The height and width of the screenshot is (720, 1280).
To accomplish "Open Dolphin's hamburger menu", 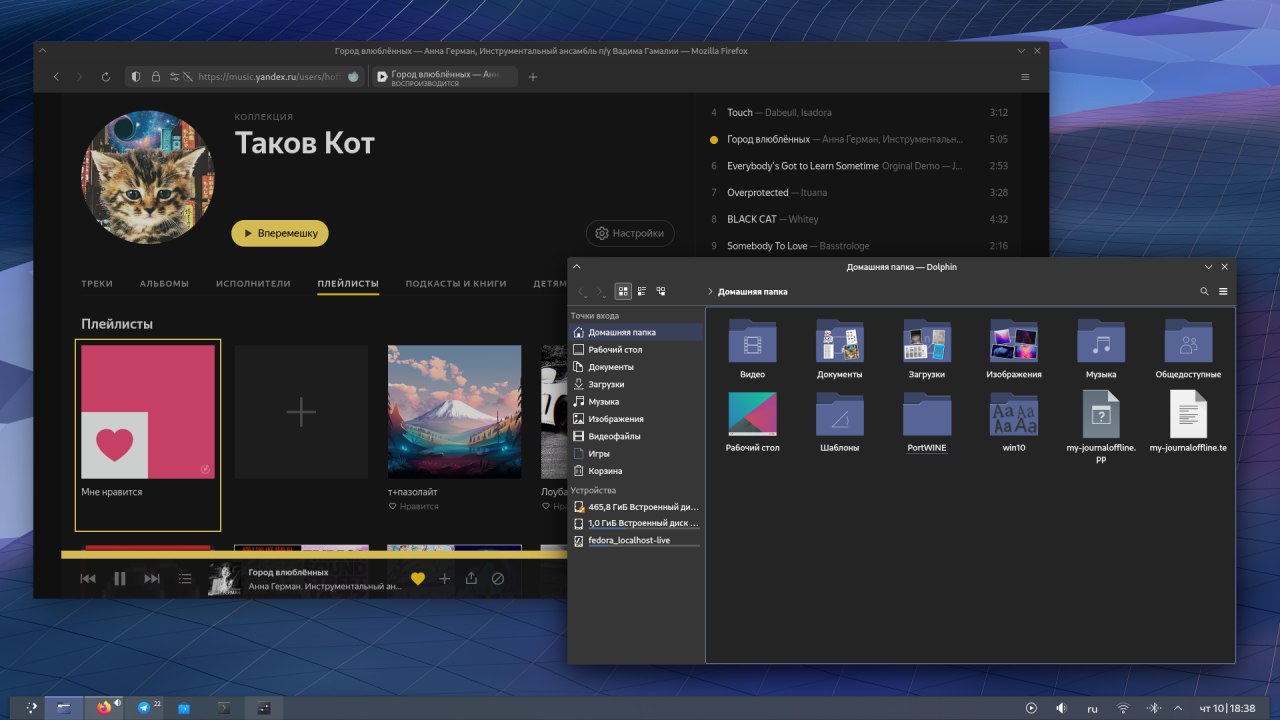I will (1223, 292).
